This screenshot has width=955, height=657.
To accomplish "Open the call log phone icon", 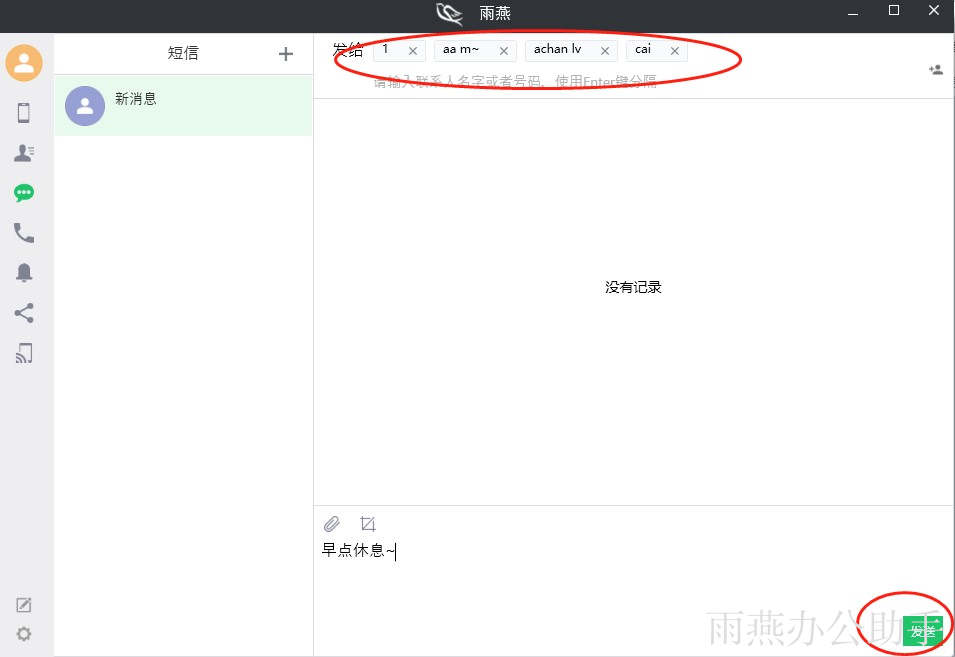I will 24,233.
